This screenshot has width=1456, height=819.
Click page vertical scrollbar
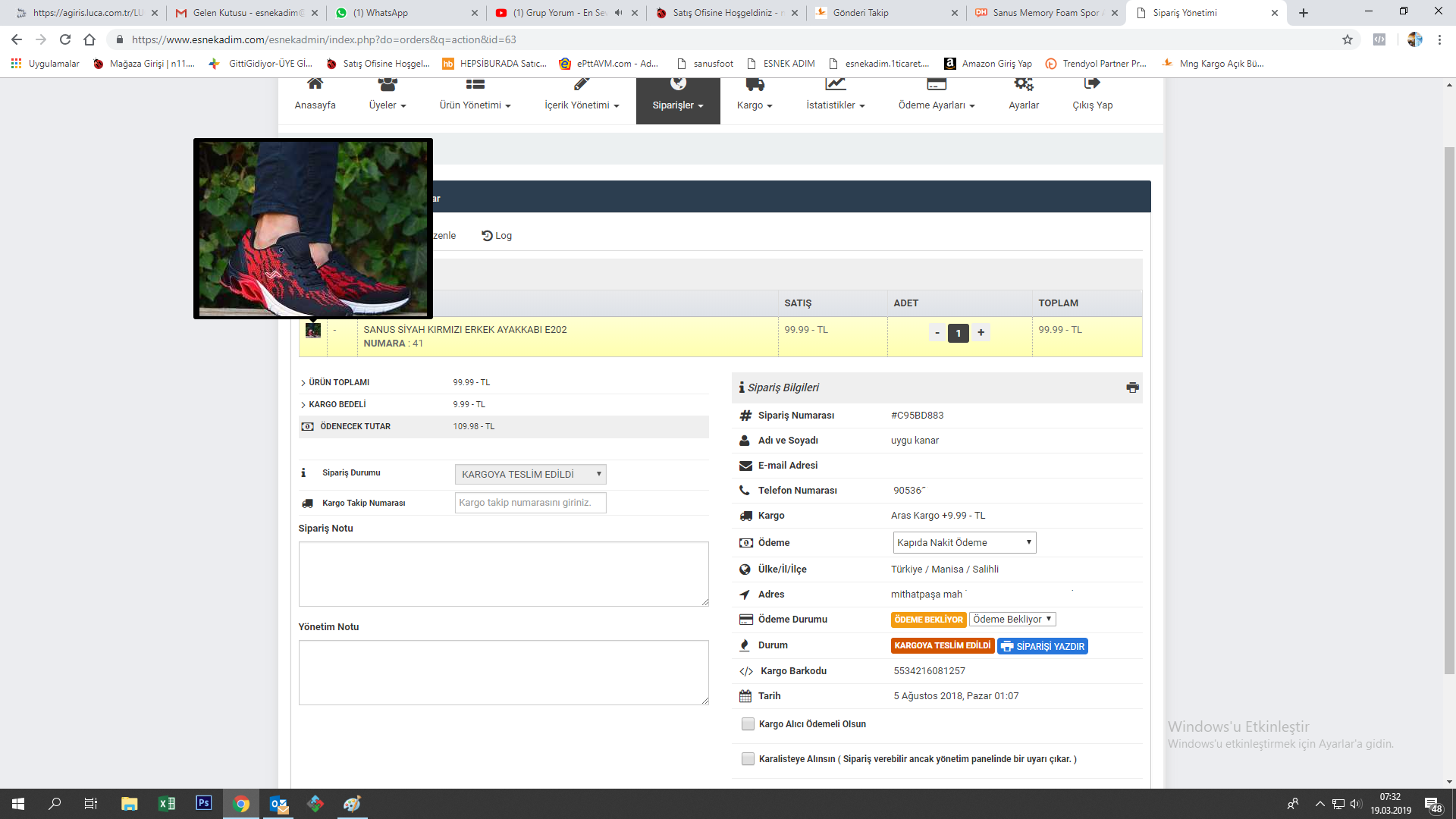click(x=1449, y=409)
